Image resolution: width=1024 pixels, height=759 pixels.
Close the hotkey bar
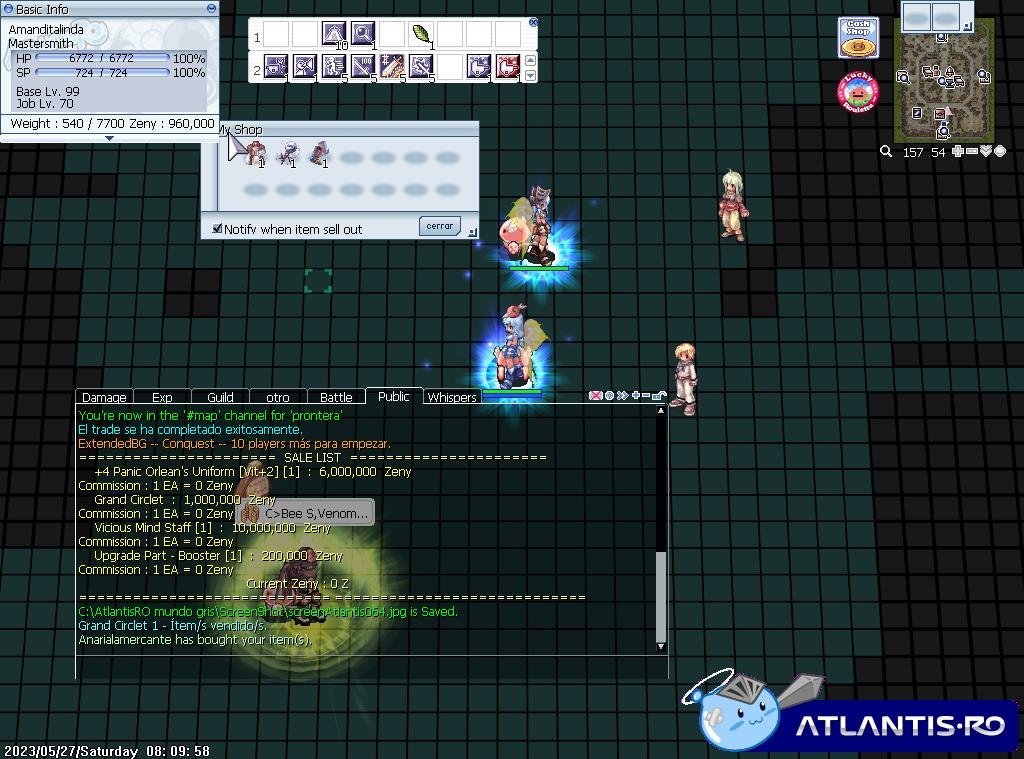click(533, 22)
